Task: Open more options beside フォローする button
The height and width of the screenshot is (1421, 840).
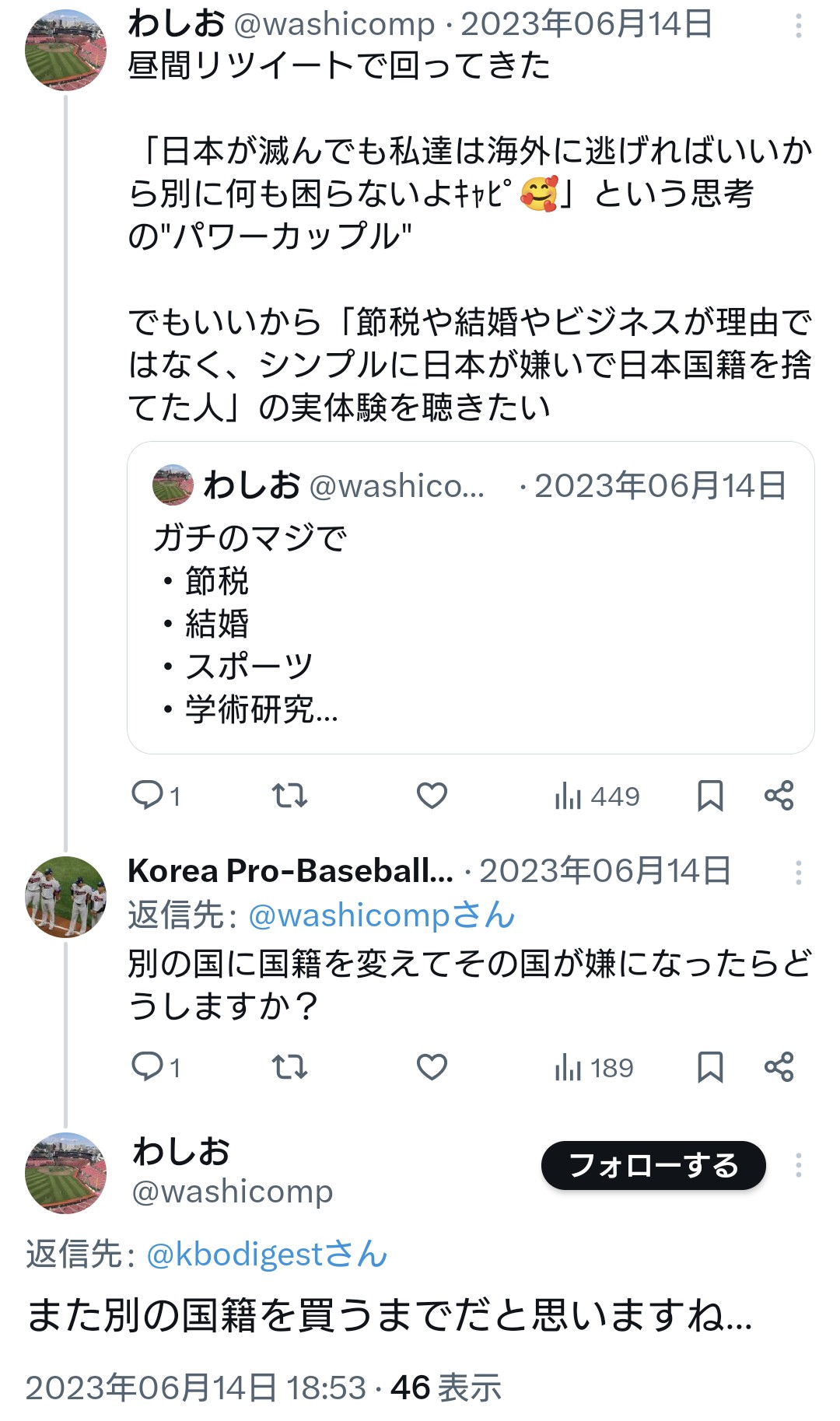Action: (798, 1165)
